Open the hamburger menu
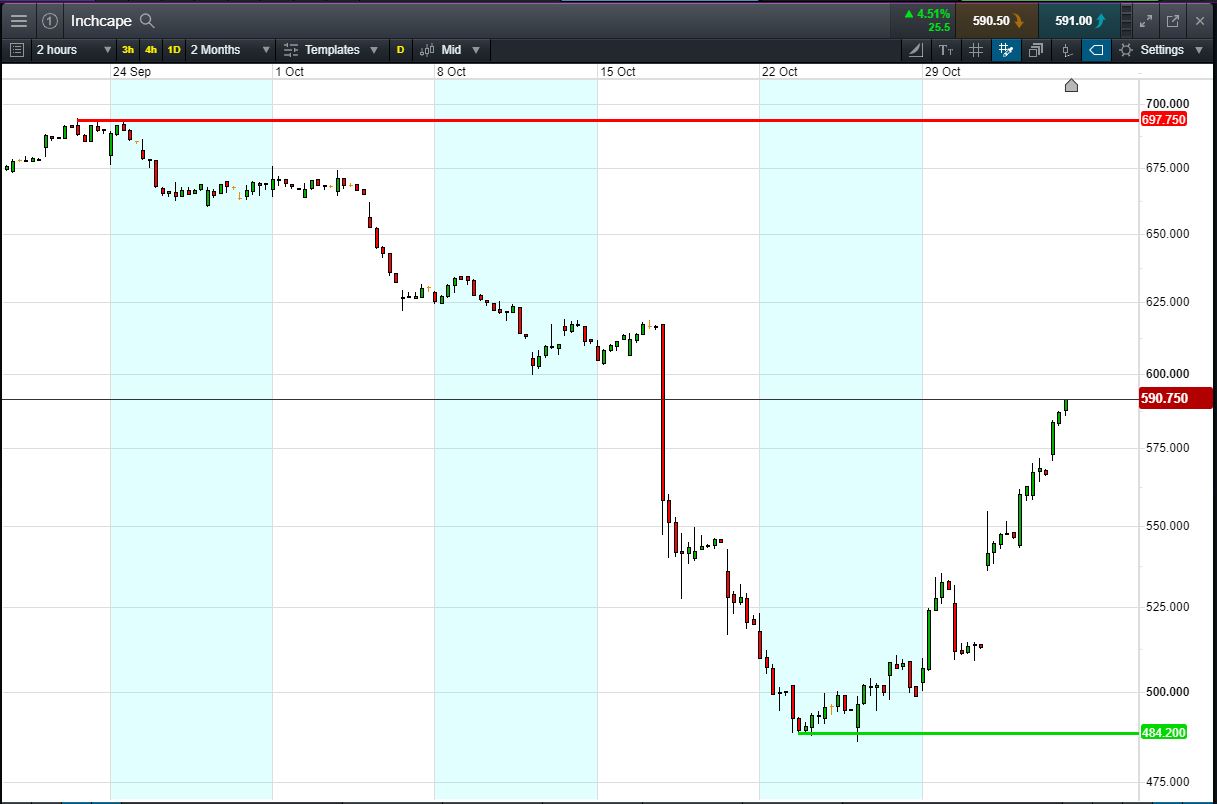This screenshot has height=804, width=1217. point(18,20)
